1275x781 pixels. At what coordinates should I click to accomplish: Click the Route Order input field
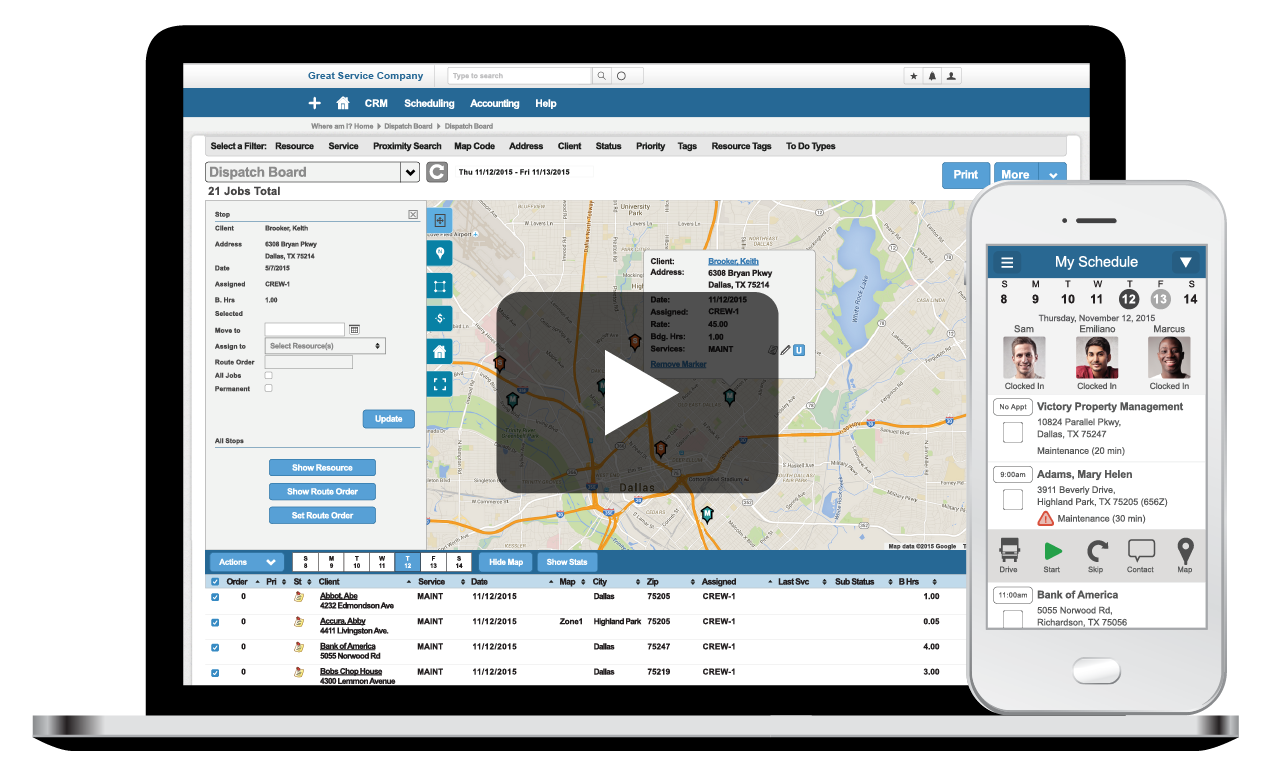tap(308, 362)
